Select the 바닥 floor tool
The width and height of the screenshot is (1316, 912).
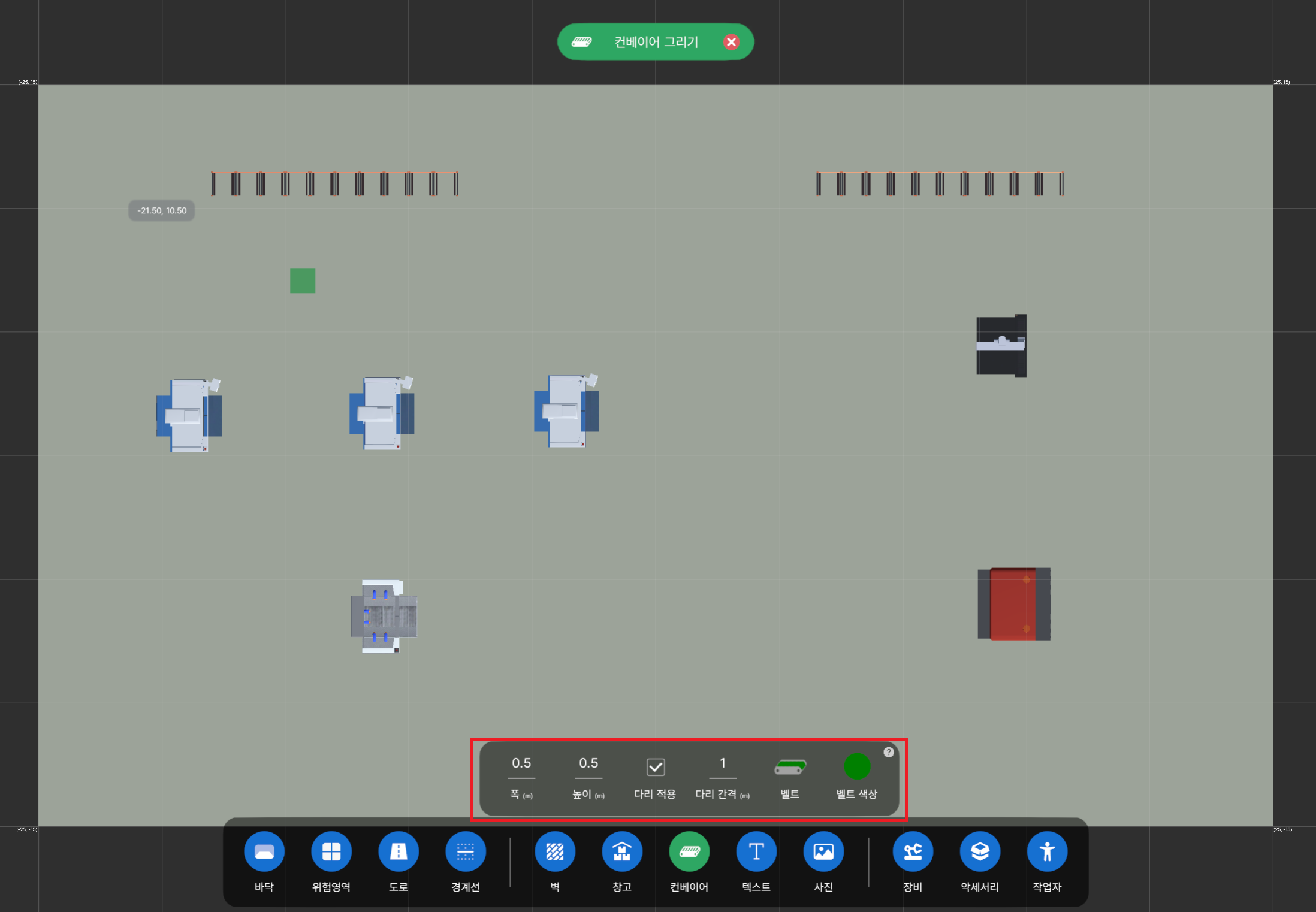pyautogui.click(x=264, y=851)
